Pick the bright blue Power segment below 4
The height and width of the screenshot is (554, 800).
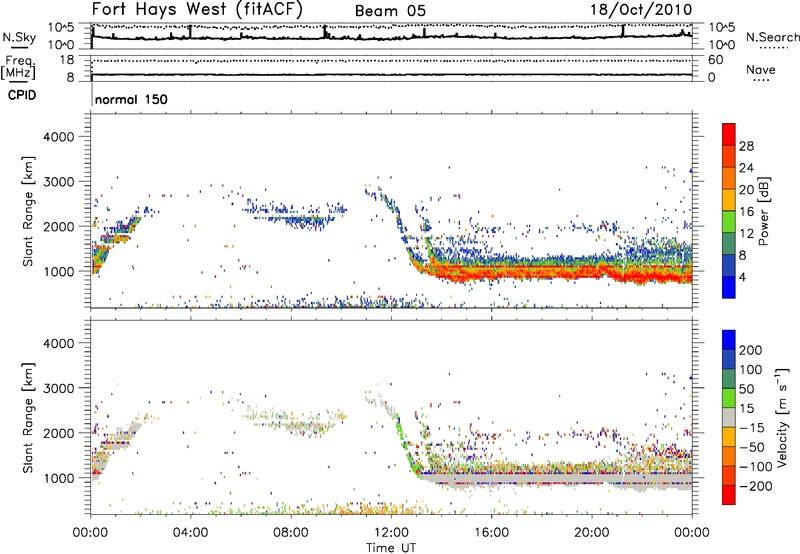click(729, 287)
